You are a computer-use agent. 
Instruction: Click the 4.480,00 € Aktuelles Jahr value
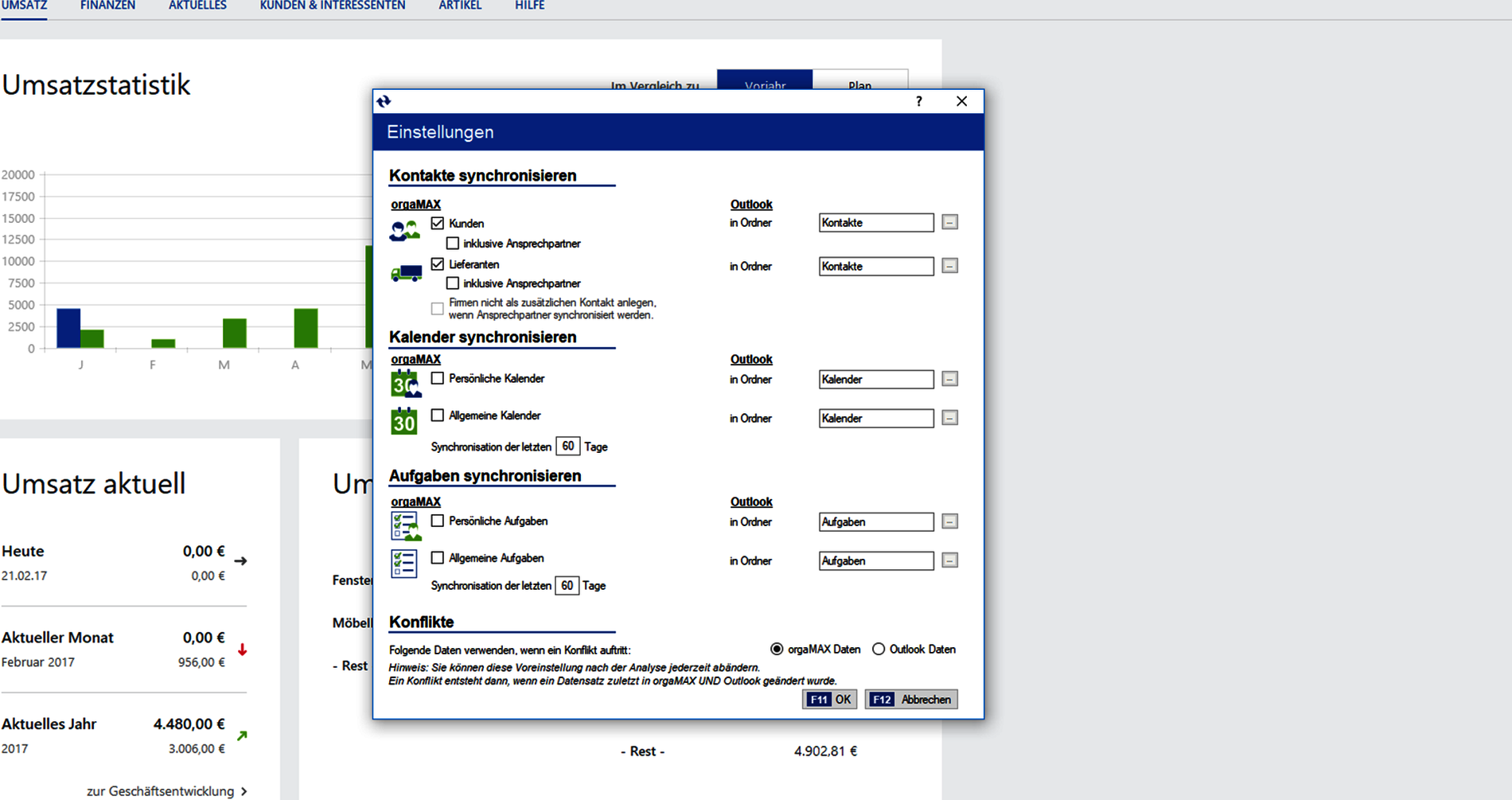pyautogui.click(x=189, y=724)
